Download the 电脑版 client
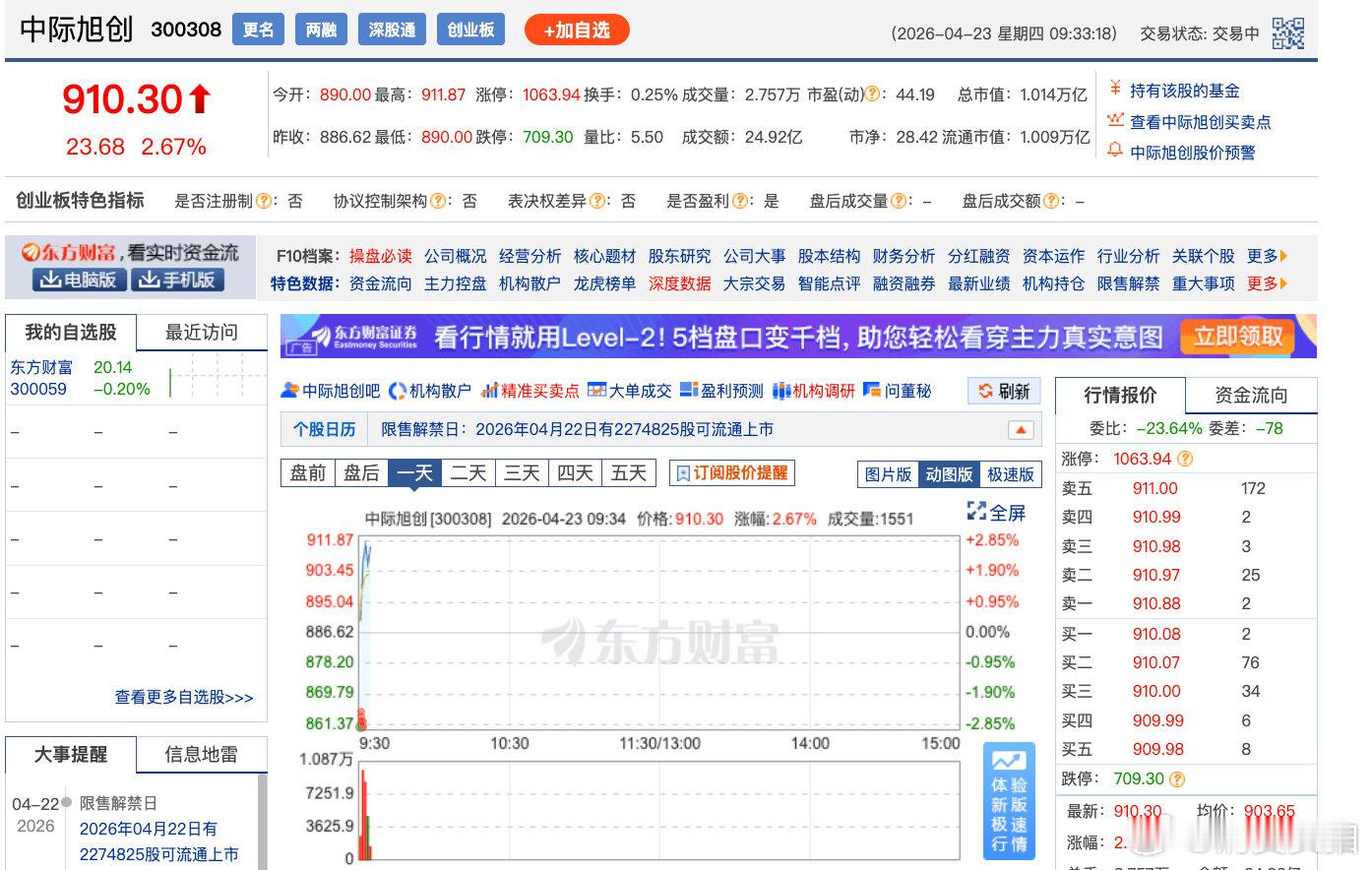 (x=78, y=280)
